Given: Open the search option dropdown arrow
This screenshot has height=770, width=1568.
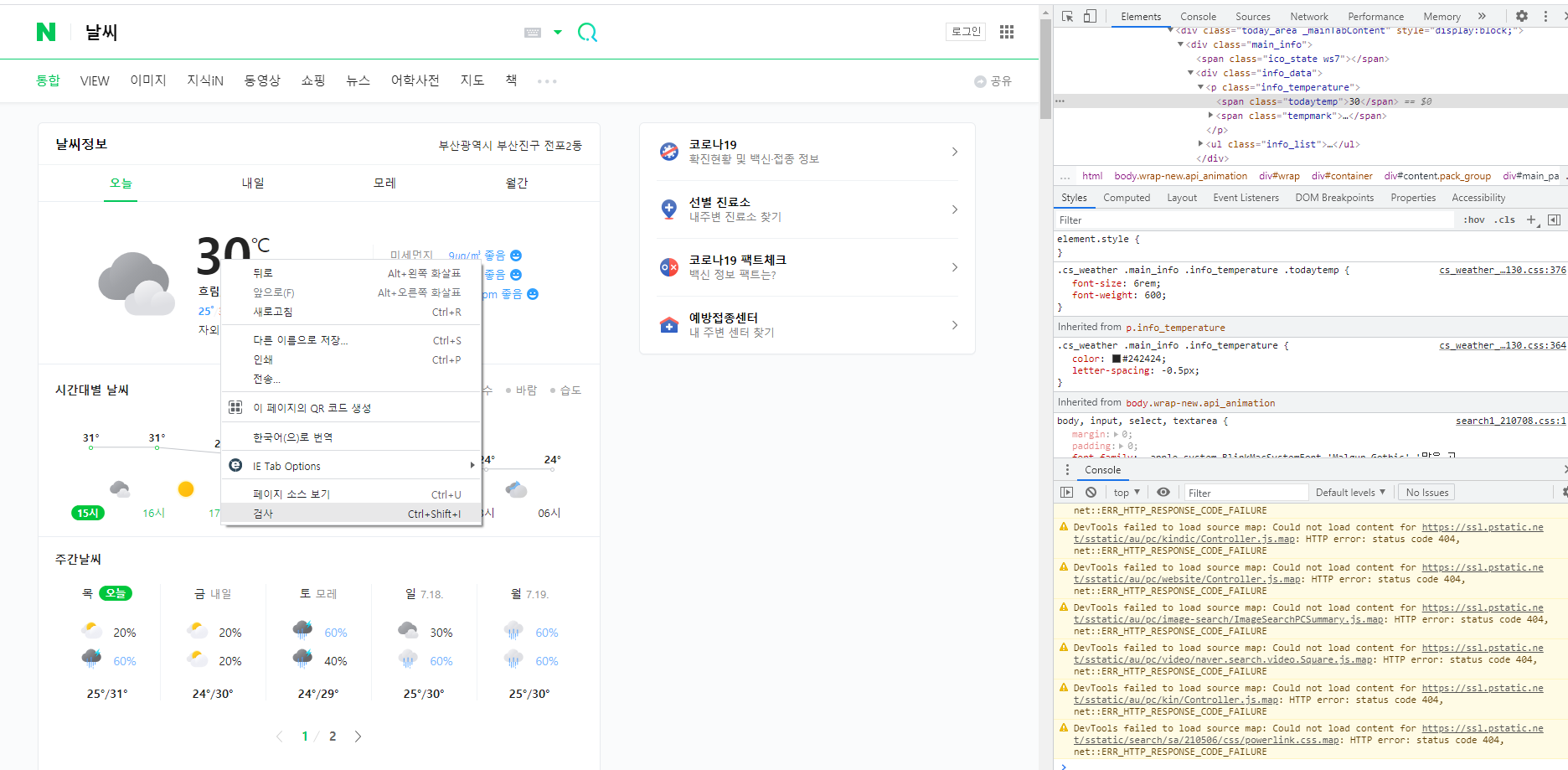Looking at the screenshot, I should click(558, 33).
